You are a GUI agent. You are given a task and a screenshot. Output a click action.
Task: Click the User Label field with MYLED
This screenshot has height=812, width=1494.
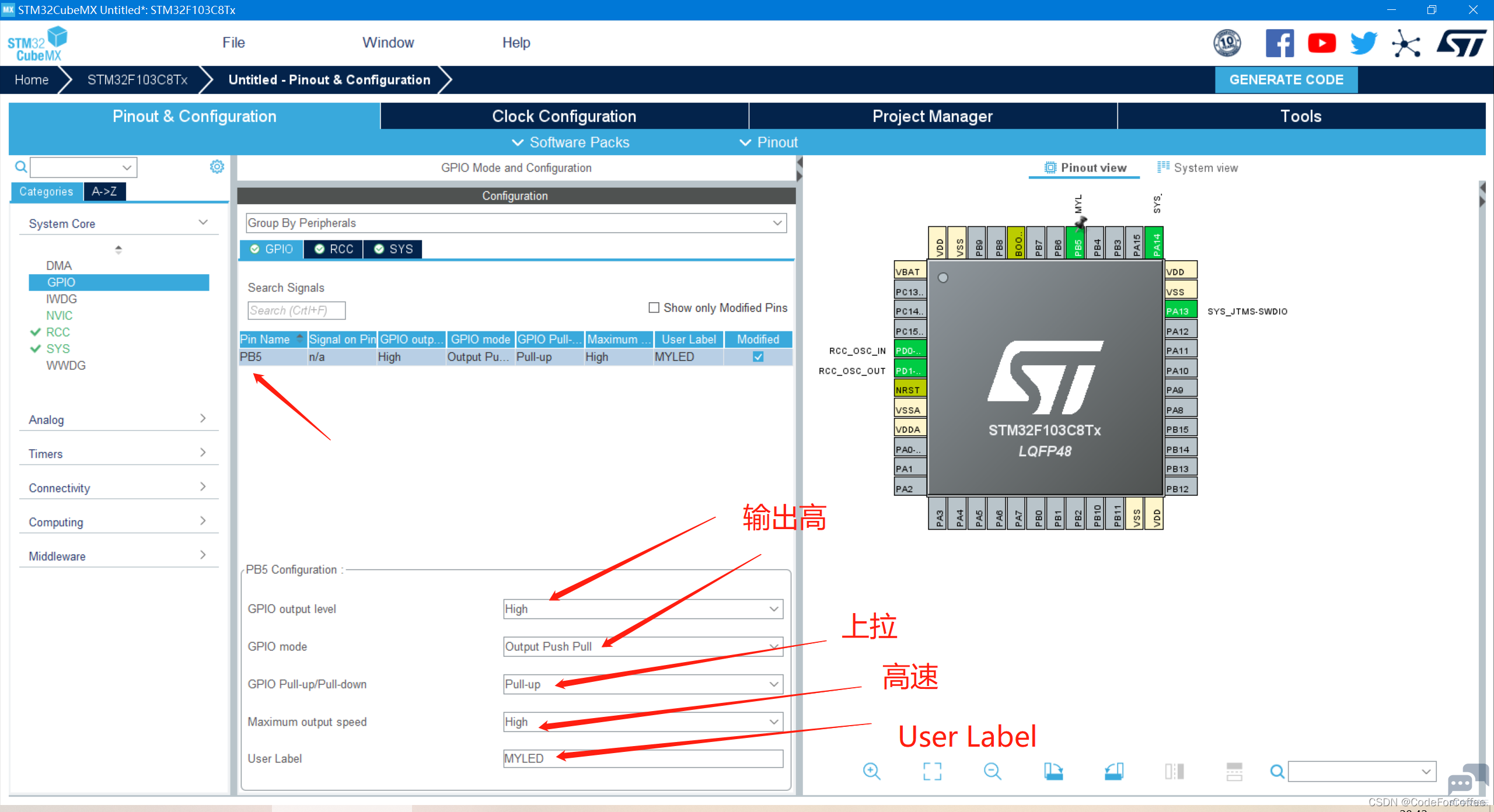coord(643,758)
